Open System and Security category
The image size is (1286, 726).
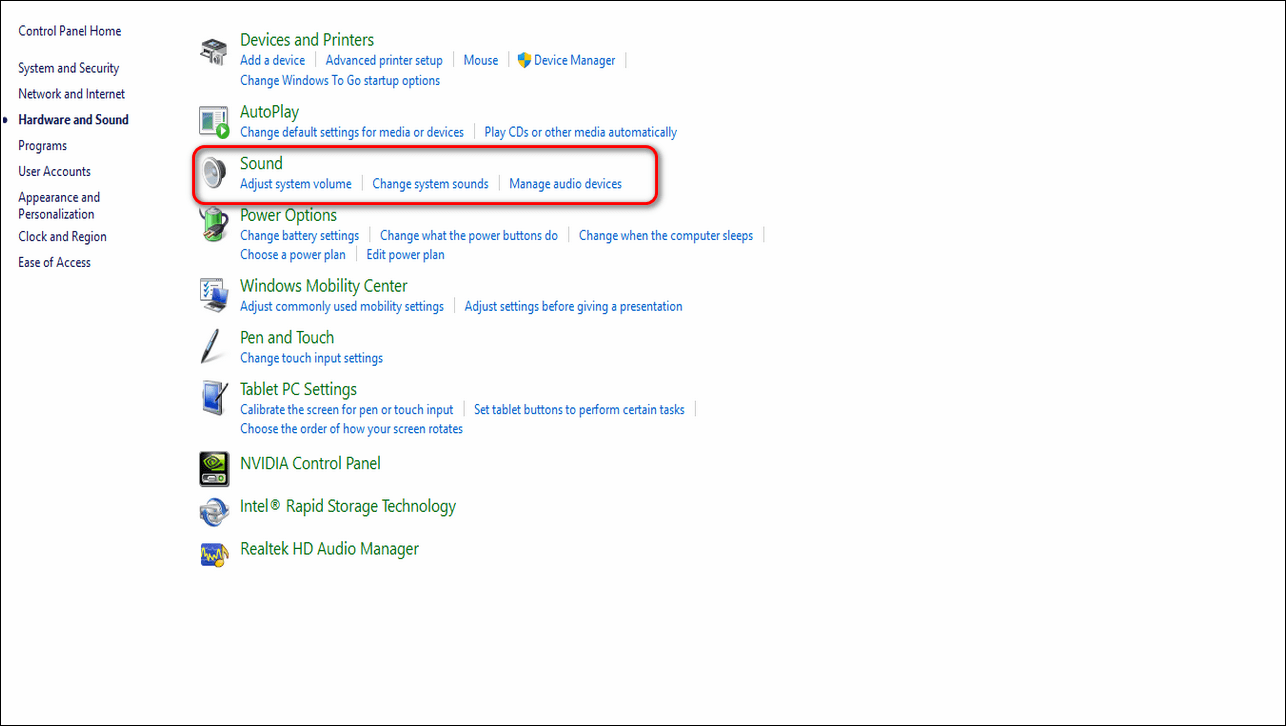pos(68,68)
